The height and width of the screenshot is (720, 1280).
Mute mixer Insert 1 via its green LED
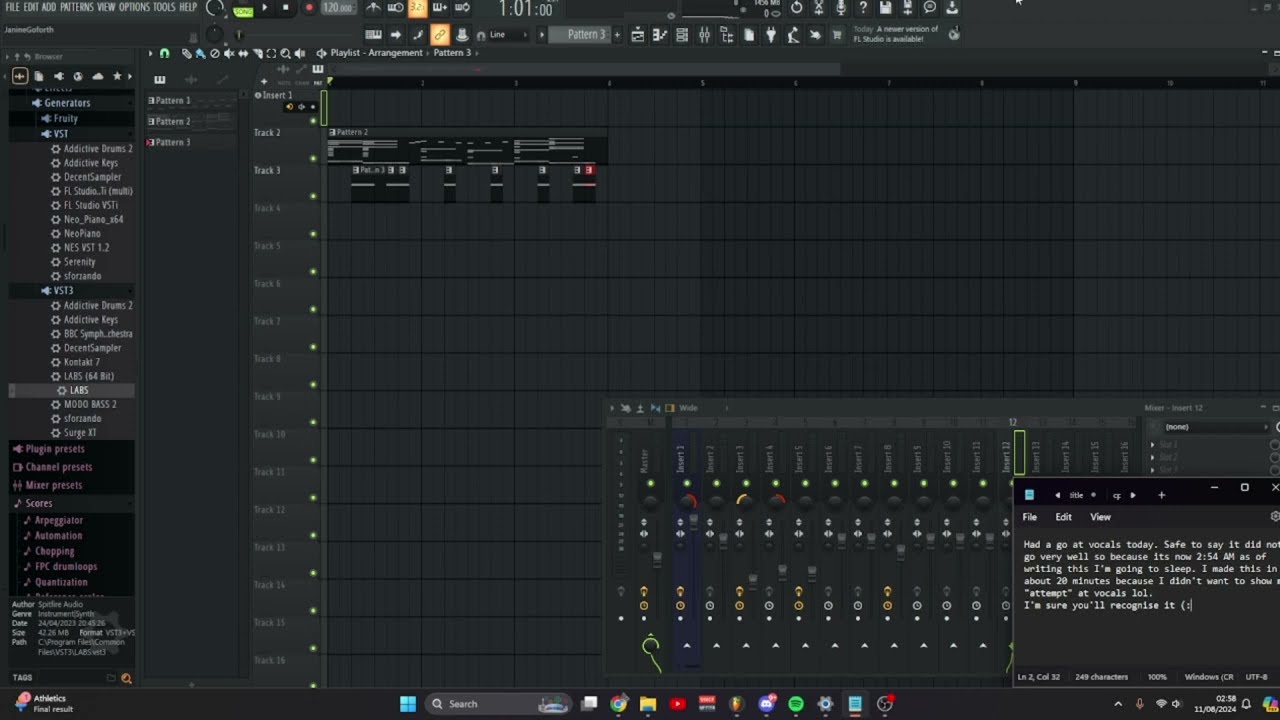[686, 484]
